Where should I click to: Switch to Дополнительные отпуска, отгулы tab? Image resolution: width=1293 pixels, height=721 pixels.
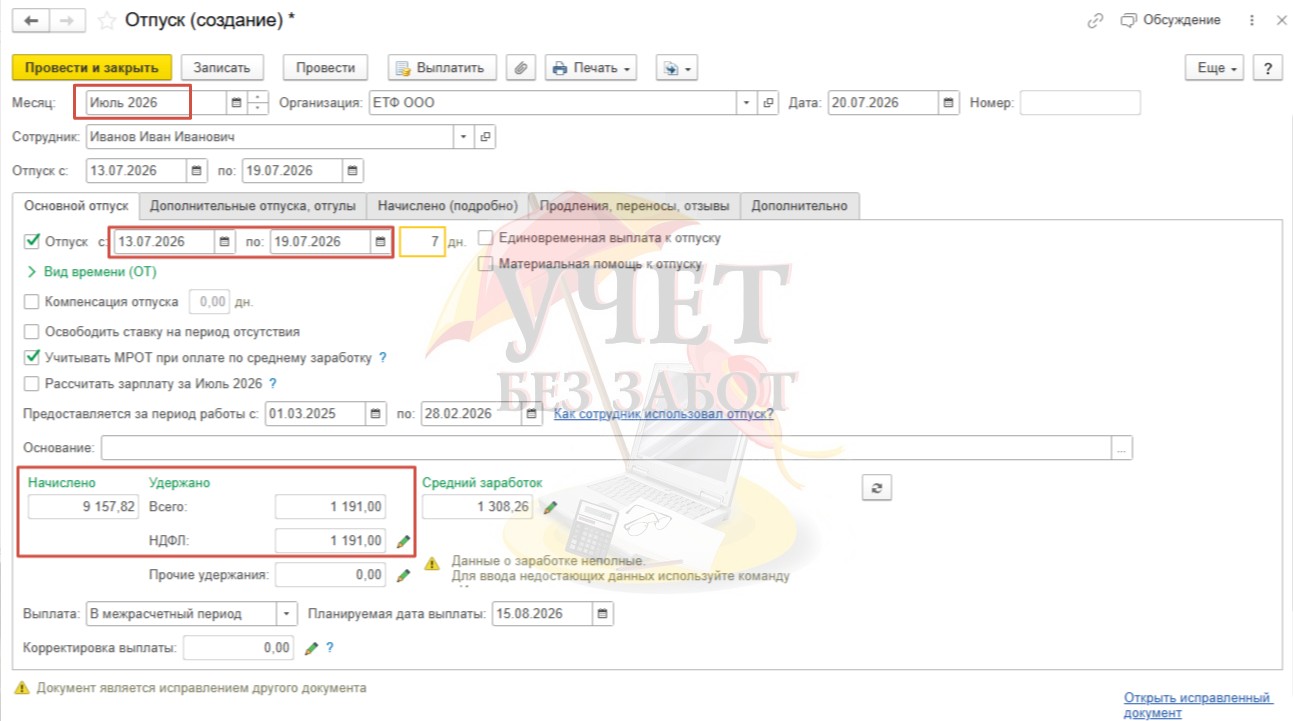253,206
